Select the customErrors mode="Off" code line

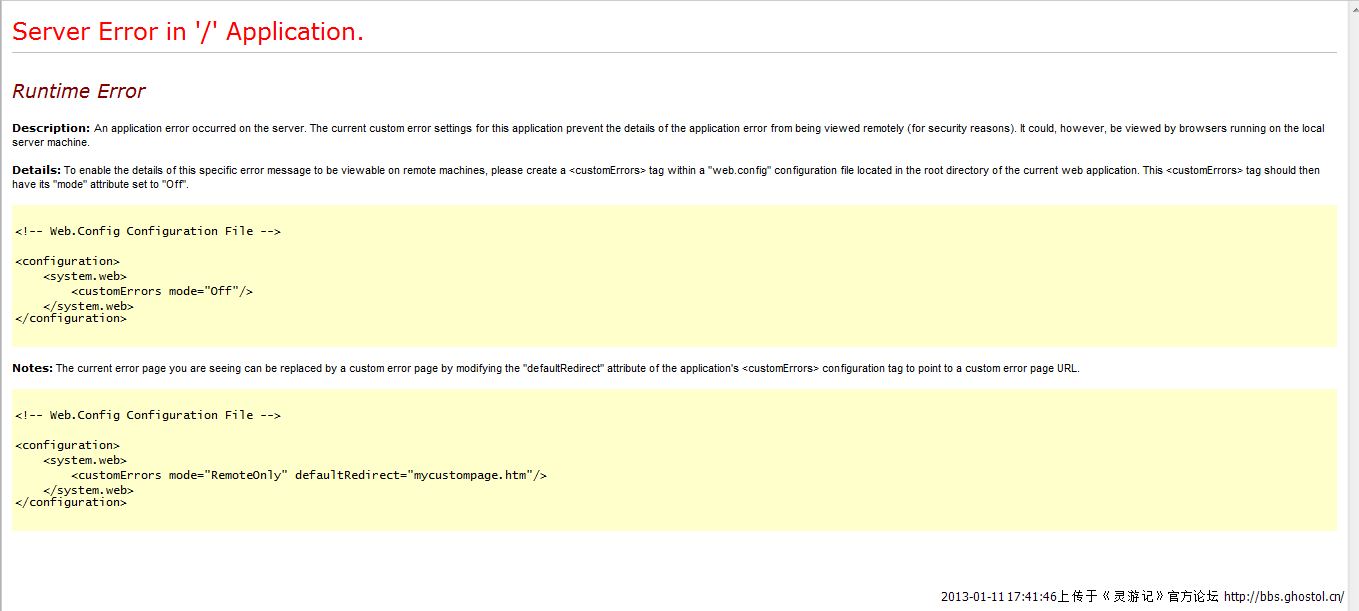click(162, 292)
